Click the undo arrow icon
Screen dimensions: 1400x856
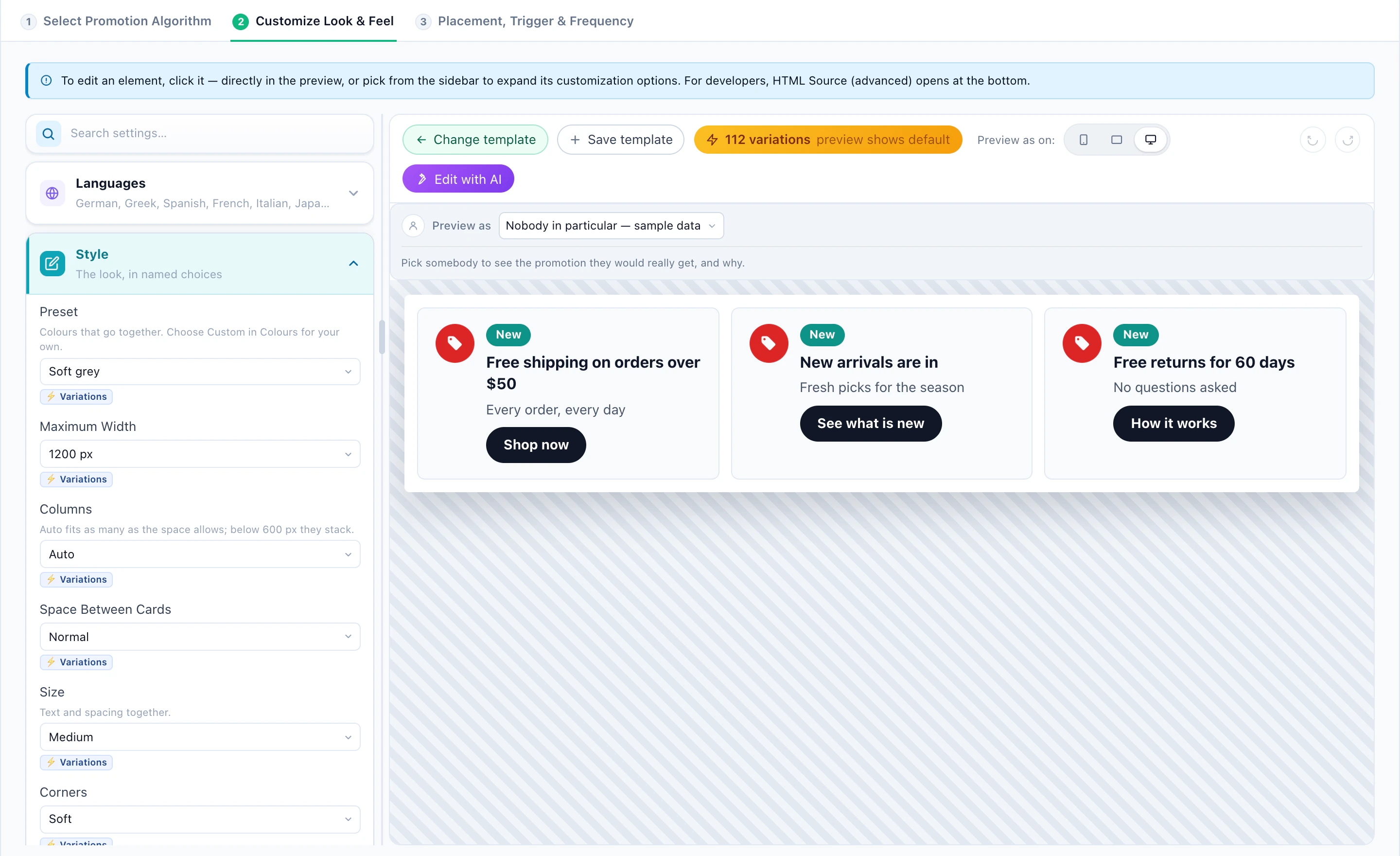pyautogui.click(x=1312, y=140)
